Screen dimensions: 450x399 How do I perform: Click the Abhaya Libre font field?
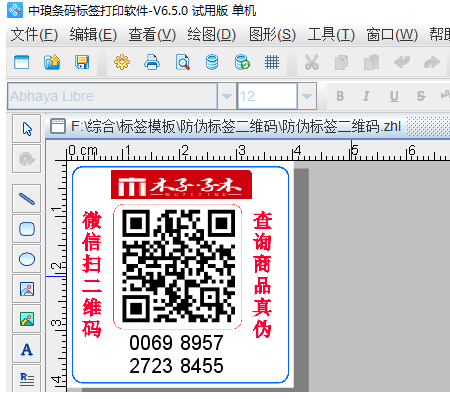[x=112, y=96]
